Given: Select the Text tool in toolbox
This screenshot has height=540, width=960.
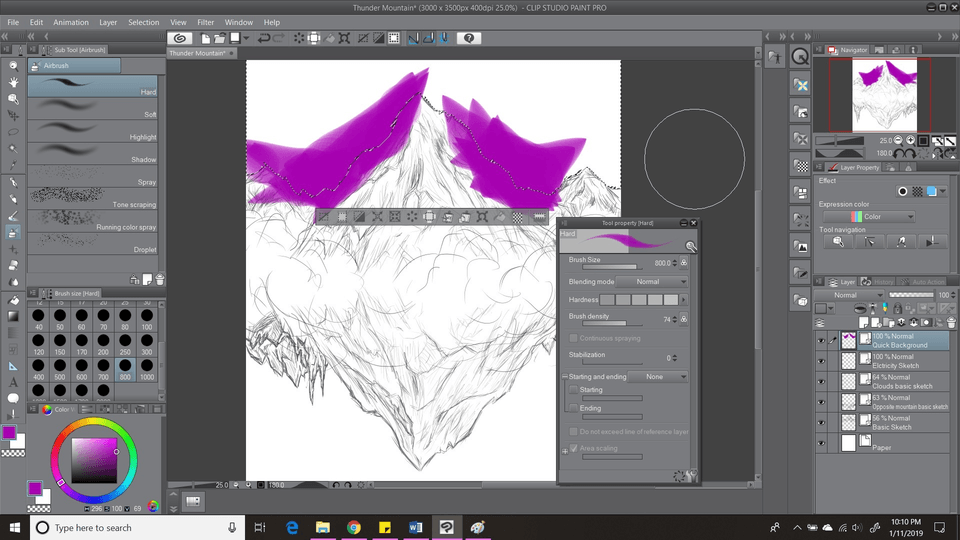Looking at the screenshot, I should [13, 382].
